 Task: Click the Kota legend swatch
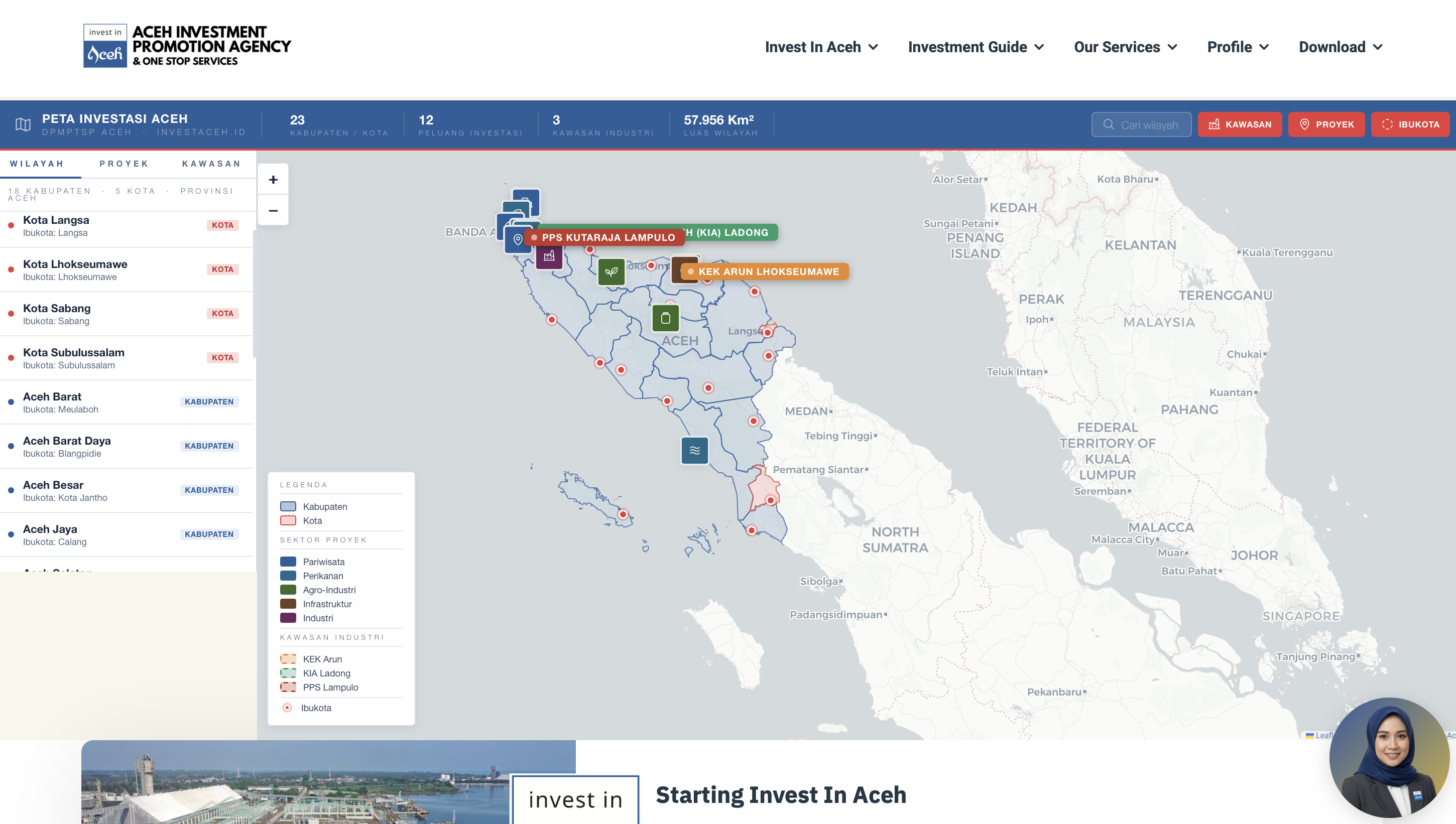pos(288,521)
